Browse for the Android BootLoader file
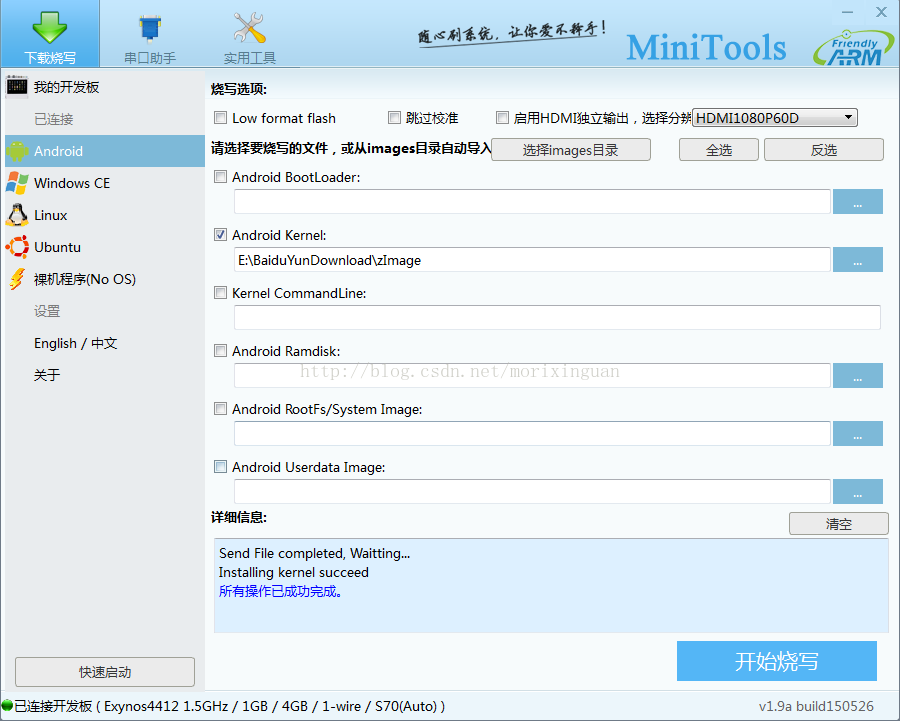 pos(857,202)
